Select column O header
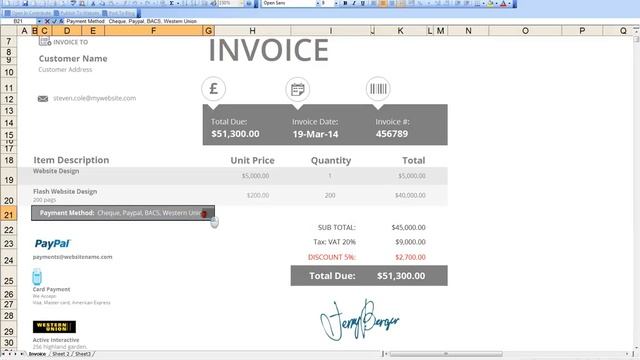Screen dimensions: 640x360 point(525,31)
